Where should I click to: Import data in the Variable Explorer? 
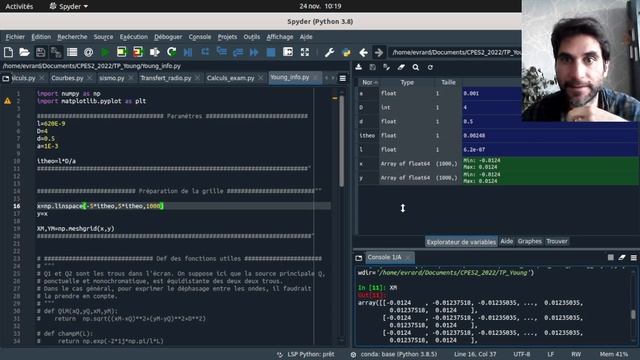tap(358, 67)
